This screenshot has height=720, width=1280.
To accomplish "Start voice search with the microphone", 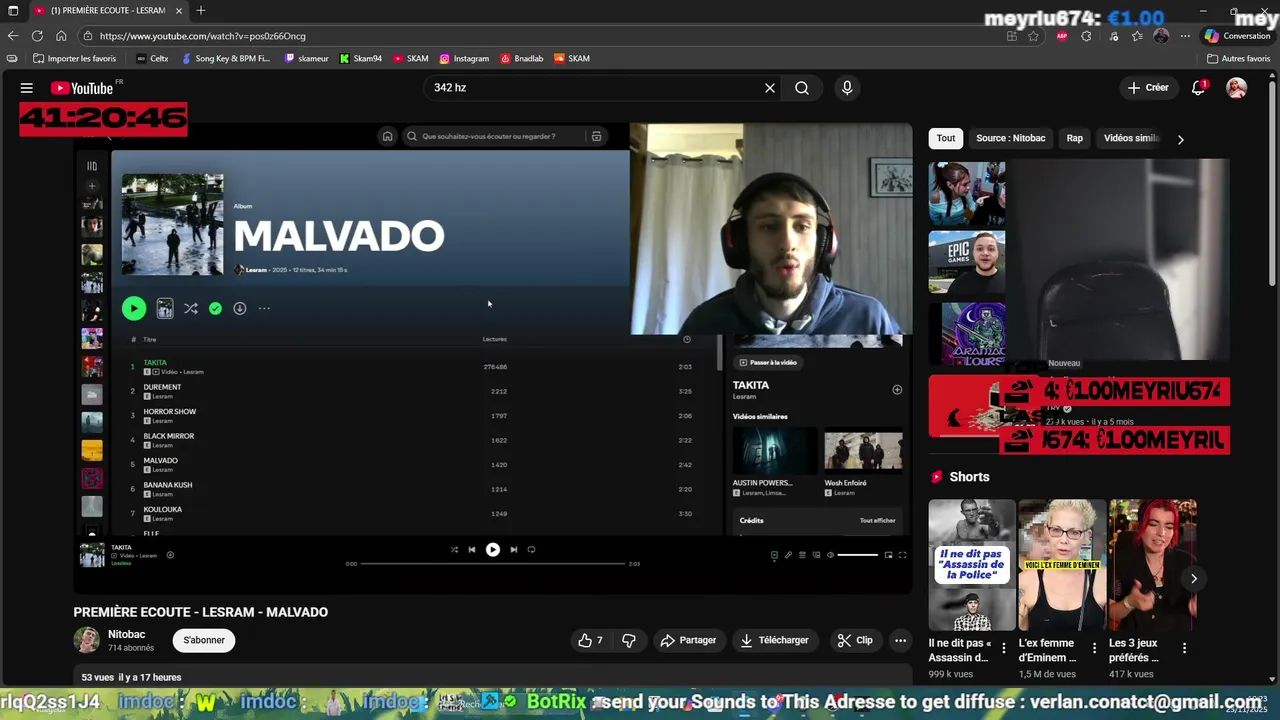I will coord(847,88).
